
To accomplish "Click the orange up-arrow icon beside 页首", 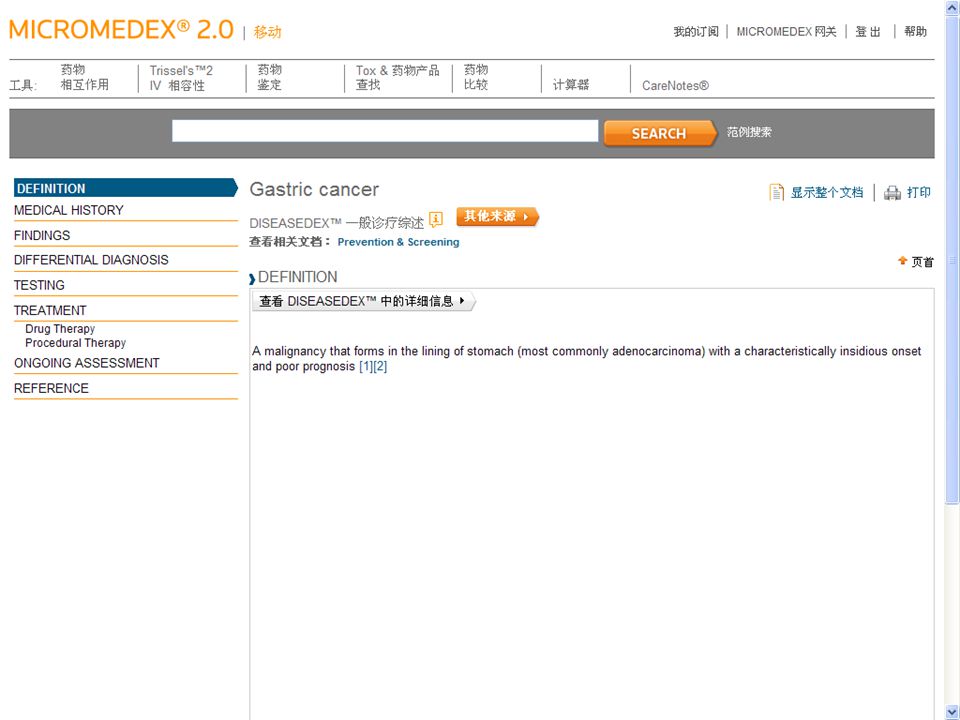I will click(x=902, y=261).
